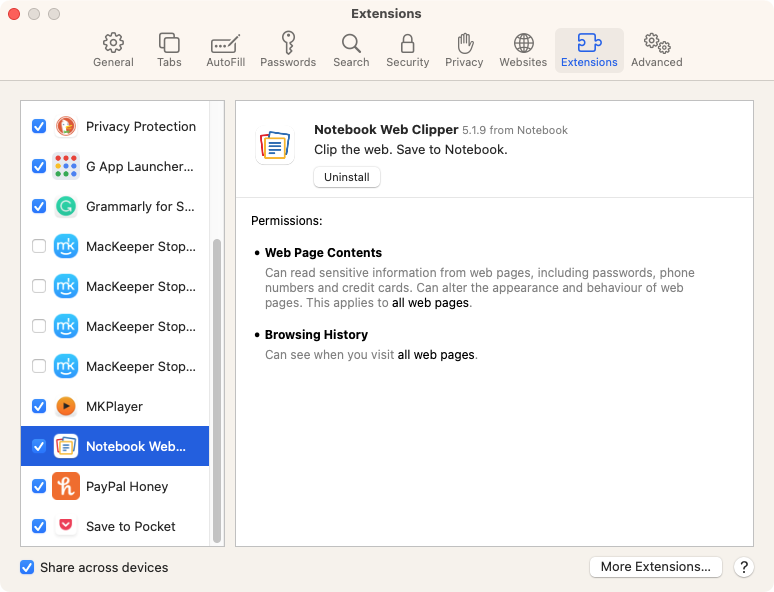Click the Grammarly green G icon
Image resolution: width=774 pixels, height=592 pixels.
tap(66, 206)
